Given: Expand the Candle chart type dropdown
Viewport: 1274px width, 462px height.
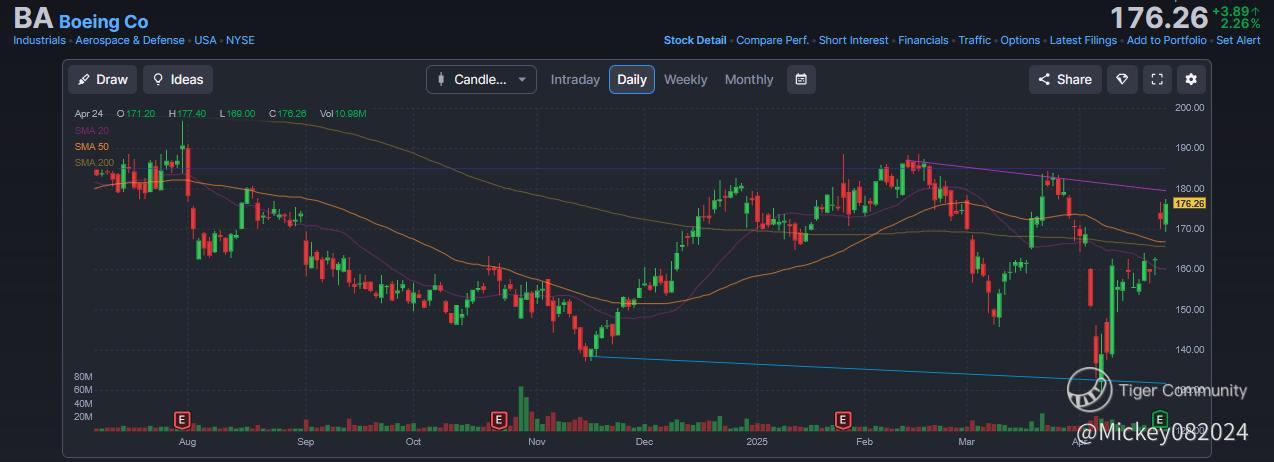Looking at the screenshot, I should pos(481,80).
